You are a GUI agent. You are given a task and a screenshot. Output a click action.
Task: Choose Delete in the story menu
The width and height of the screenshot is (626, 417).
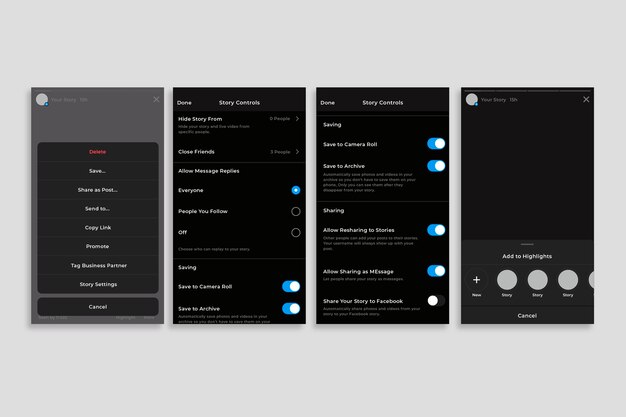(x=98, y=152)
